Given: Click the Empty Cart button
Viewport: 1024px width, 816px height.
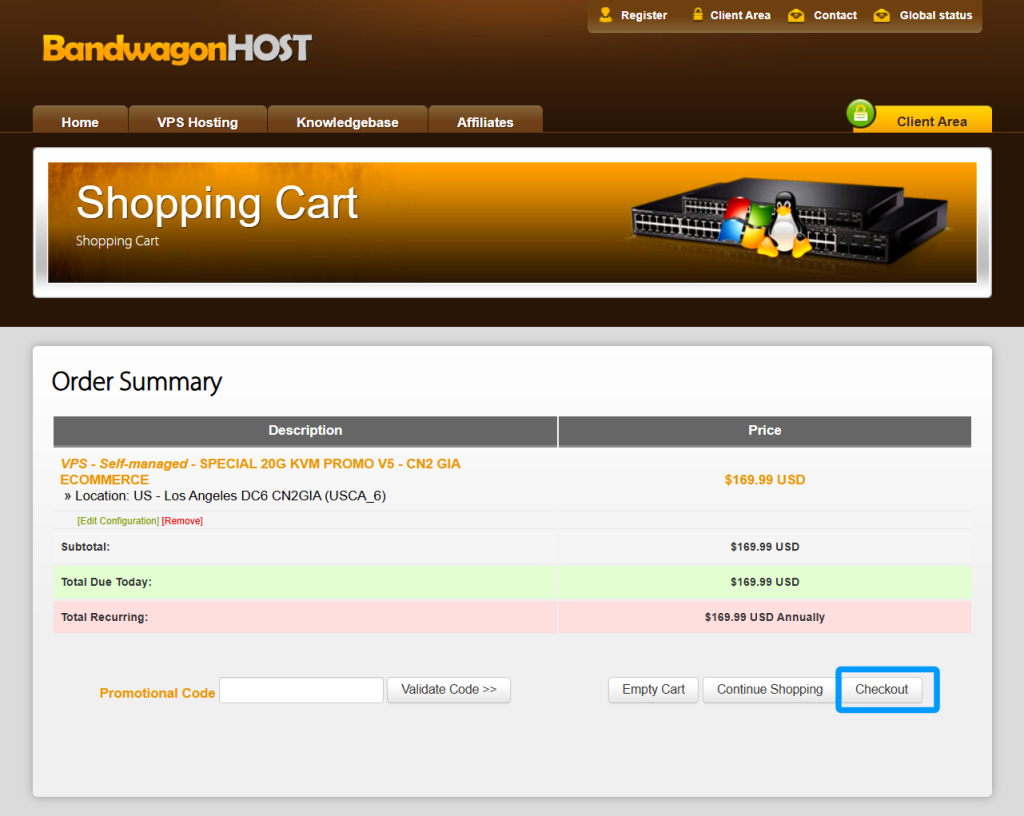Looking at the screenshot, I should pos(653,689).
